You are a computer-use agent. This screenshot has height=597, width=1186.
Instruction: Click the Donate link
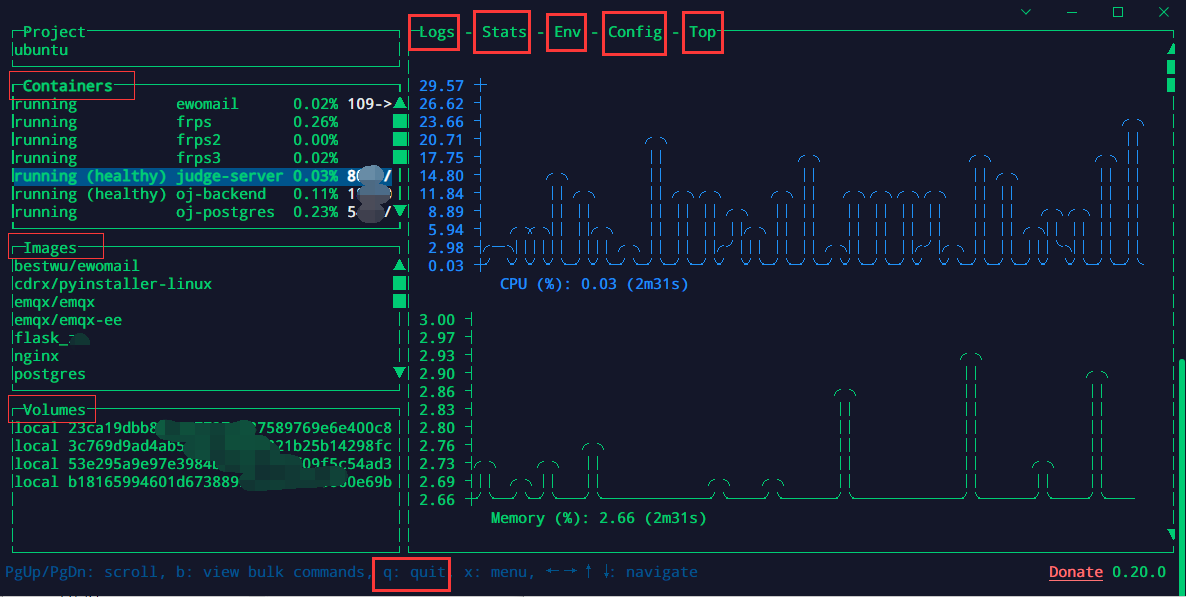(x=1075, y=573)
